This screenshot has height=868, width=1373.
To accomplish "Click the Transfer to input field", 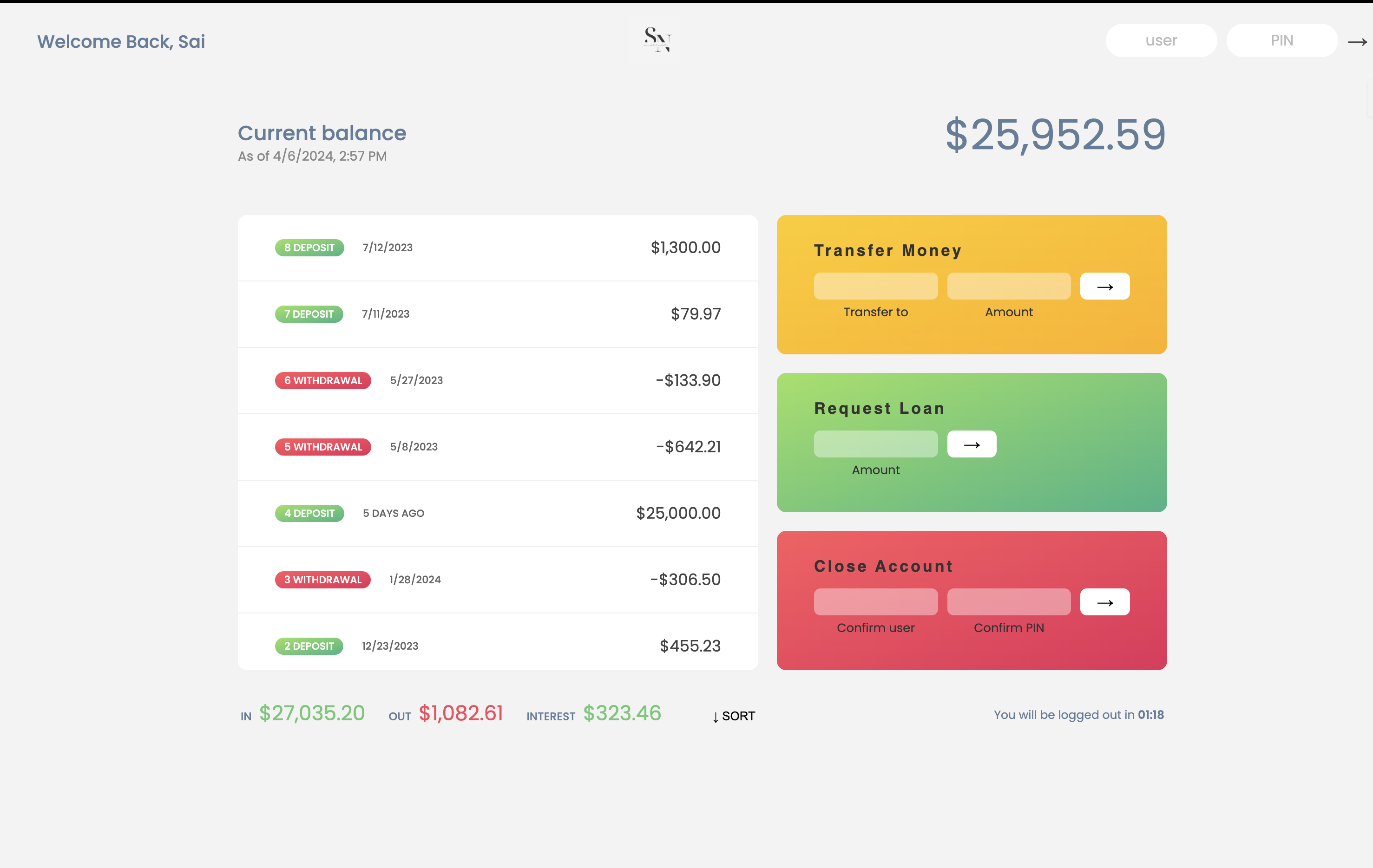I will (875, 286).
